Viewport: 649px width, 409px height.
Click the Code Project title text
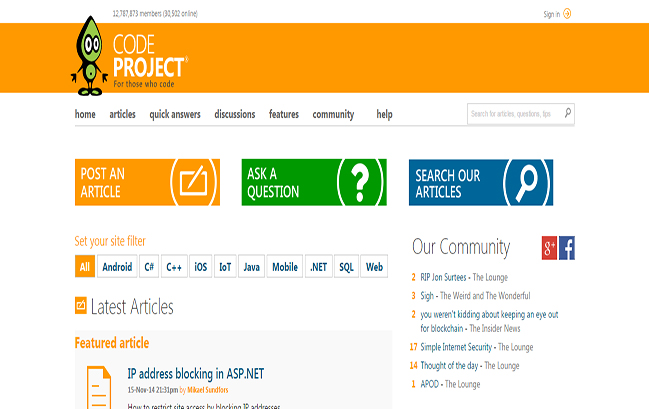[149, 56]
